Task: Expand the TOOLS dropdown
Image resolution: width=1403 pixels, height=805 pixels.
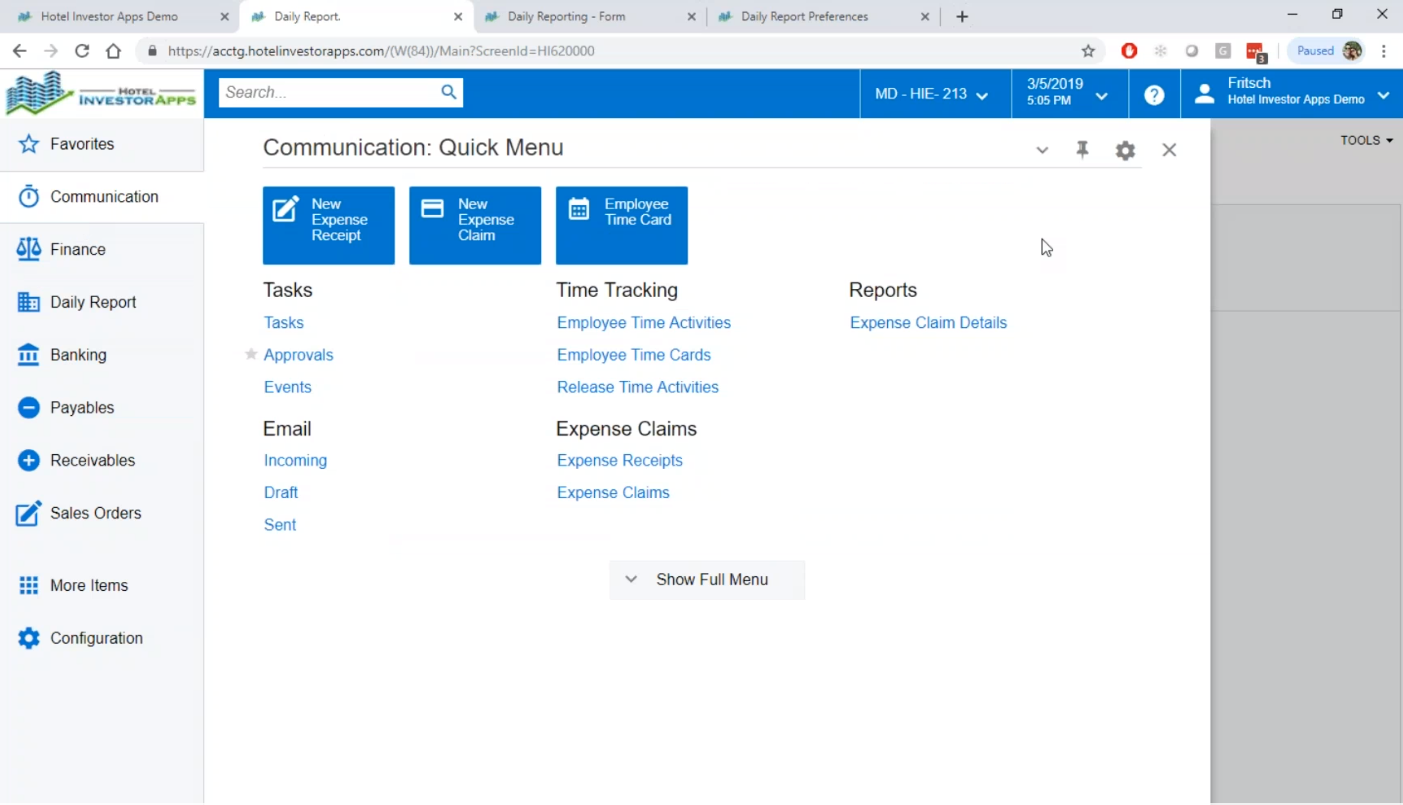Action: [x=1366, y=141]
